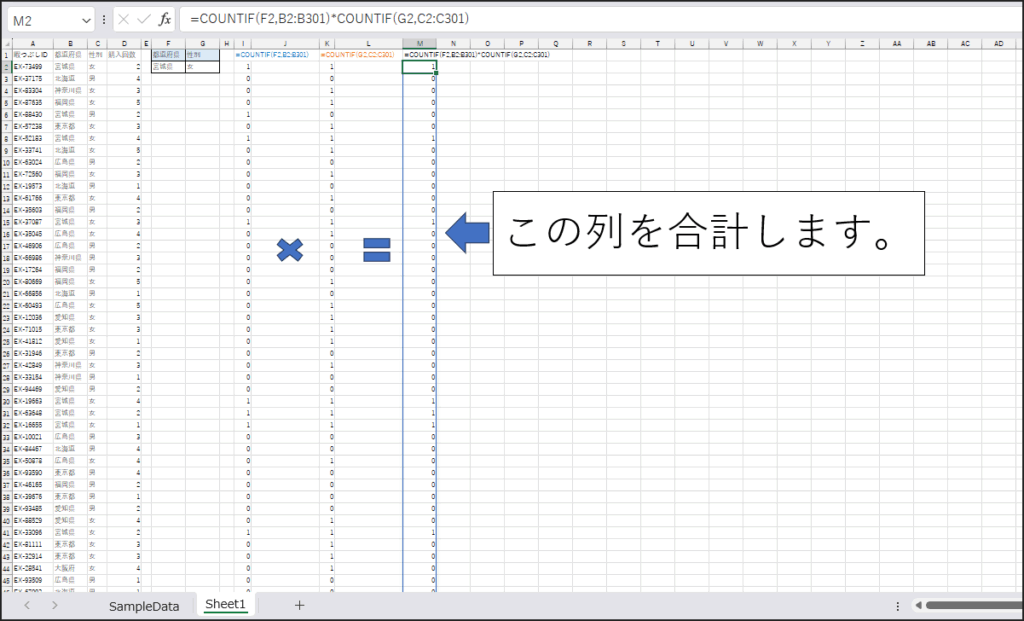Click the Name Box showing M2
Image resolution: width=1024 pixels, height=621 pixels.
(x=44, y=20)
